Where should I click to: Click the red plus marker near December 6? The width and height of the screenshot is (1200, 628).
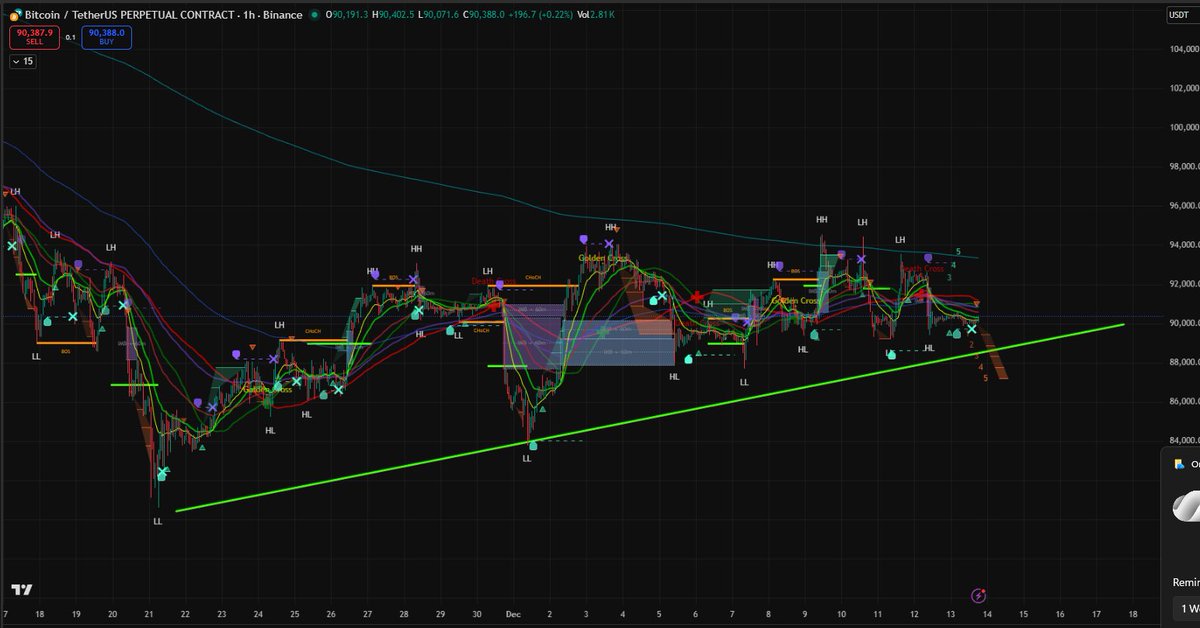coord(697,297)
